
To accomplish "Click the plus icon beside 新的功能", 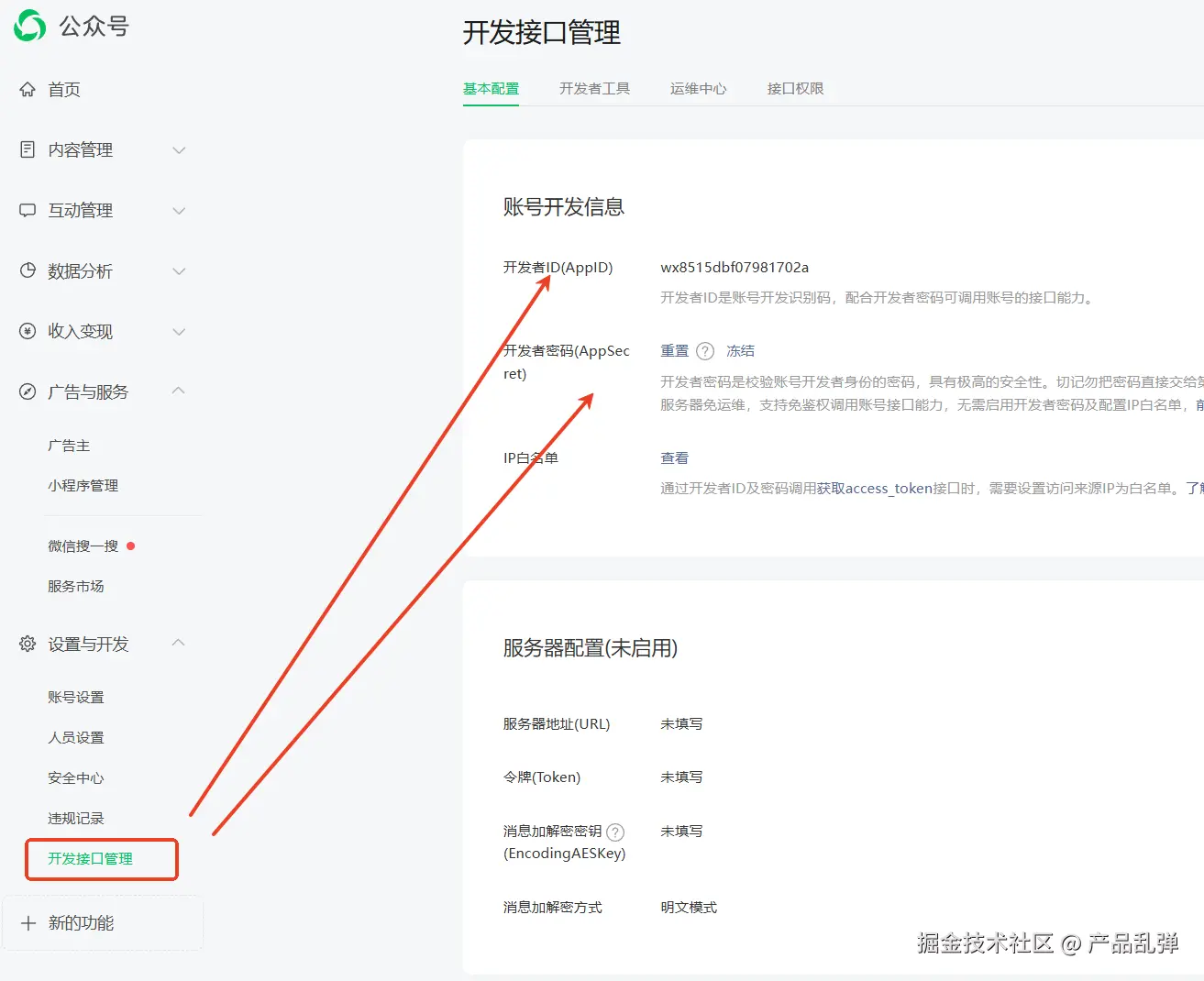I will point(28,923).
